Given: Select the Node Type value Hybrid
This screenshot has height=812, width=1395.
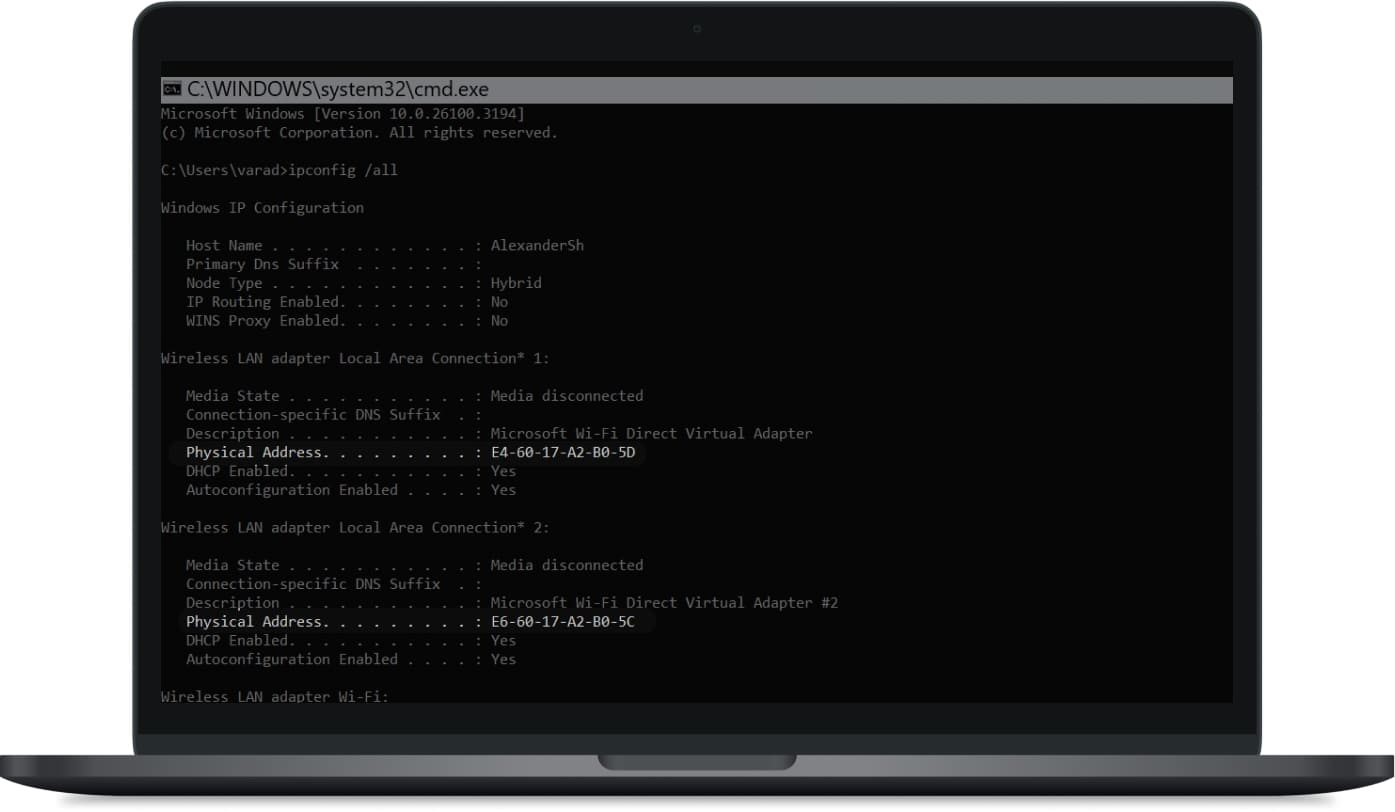Looking at the screenshot, I should [x=516, y=283].
